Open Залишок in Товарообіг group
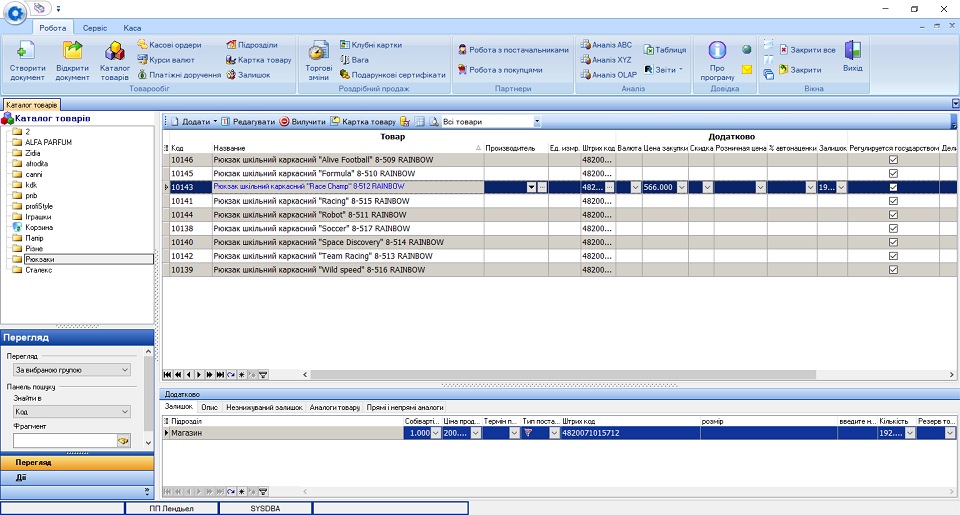This screenshot has width=960, height=515. [248, 75]
